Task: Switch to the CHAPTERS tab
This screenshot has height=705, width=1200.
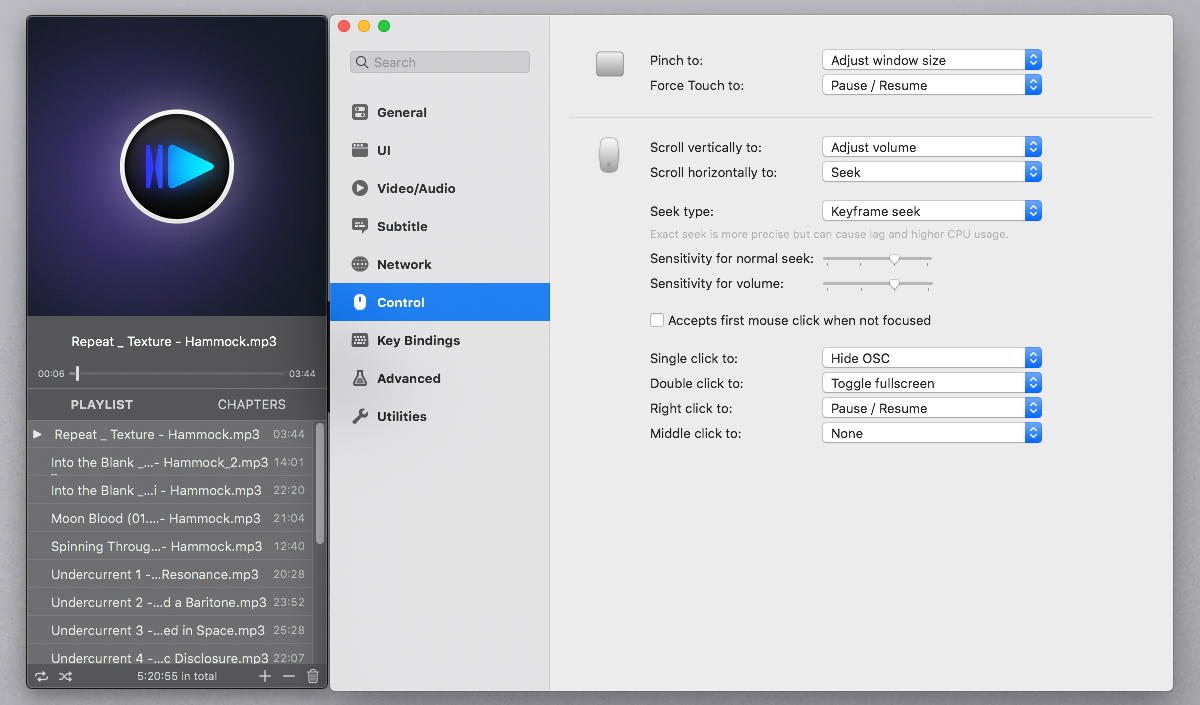Action: coord(251,405)
